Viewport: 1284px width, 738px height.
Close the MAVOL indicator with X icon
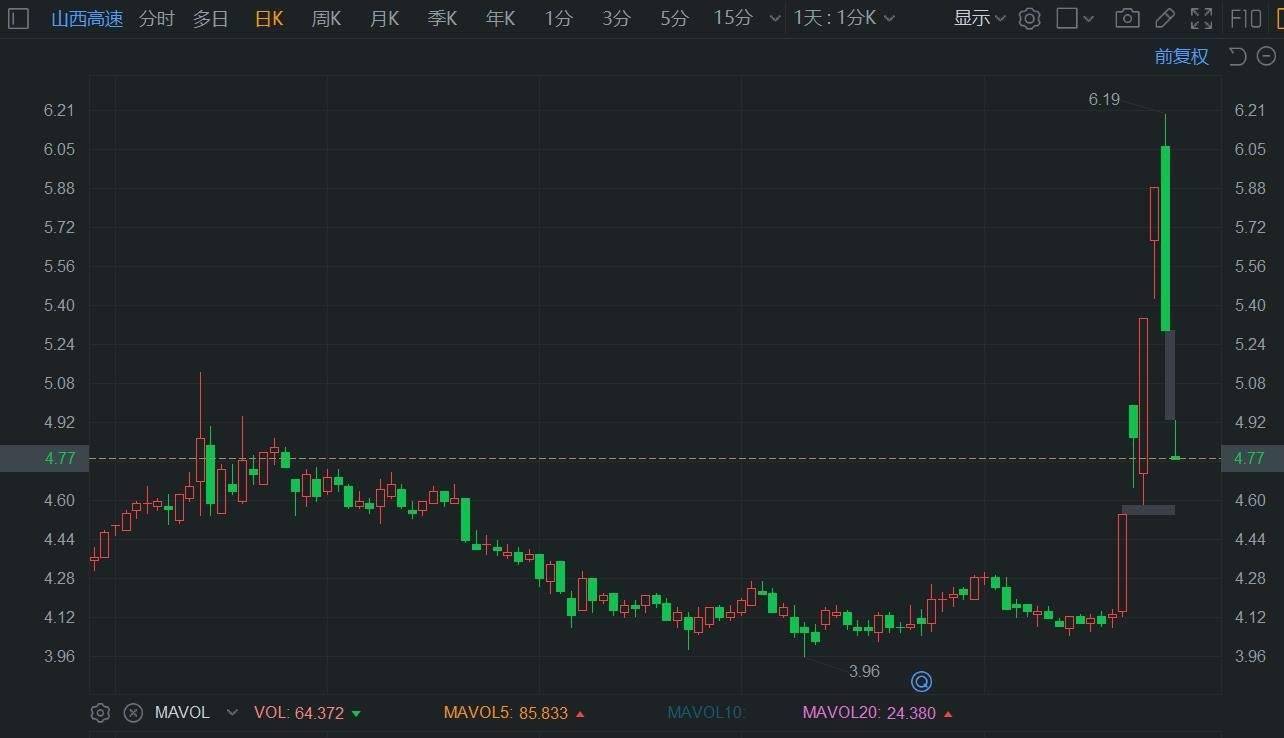133,713
